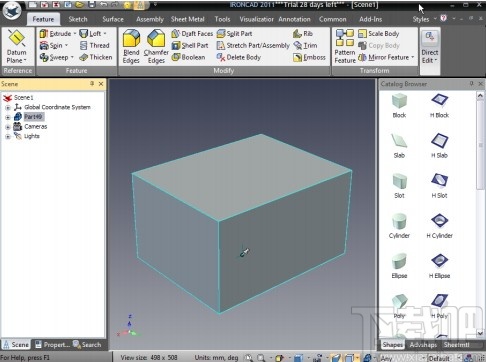The width and height of the screenshot is (486, 362).
Task: Switch to the Sketch ribbon tab
Action: [78, 19]
